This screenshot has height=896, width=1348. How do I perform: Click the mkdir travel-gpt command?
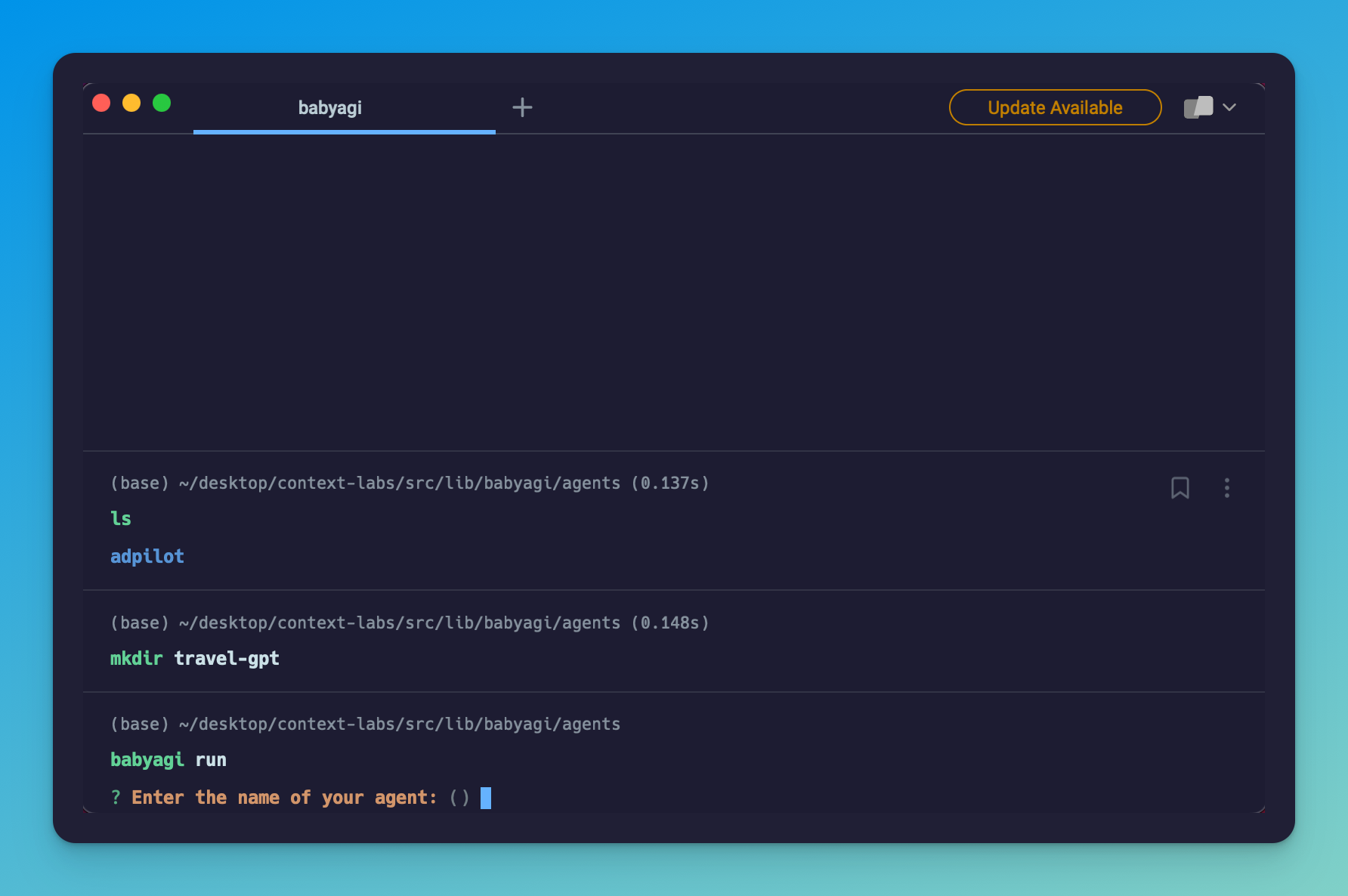pos(195,659)
